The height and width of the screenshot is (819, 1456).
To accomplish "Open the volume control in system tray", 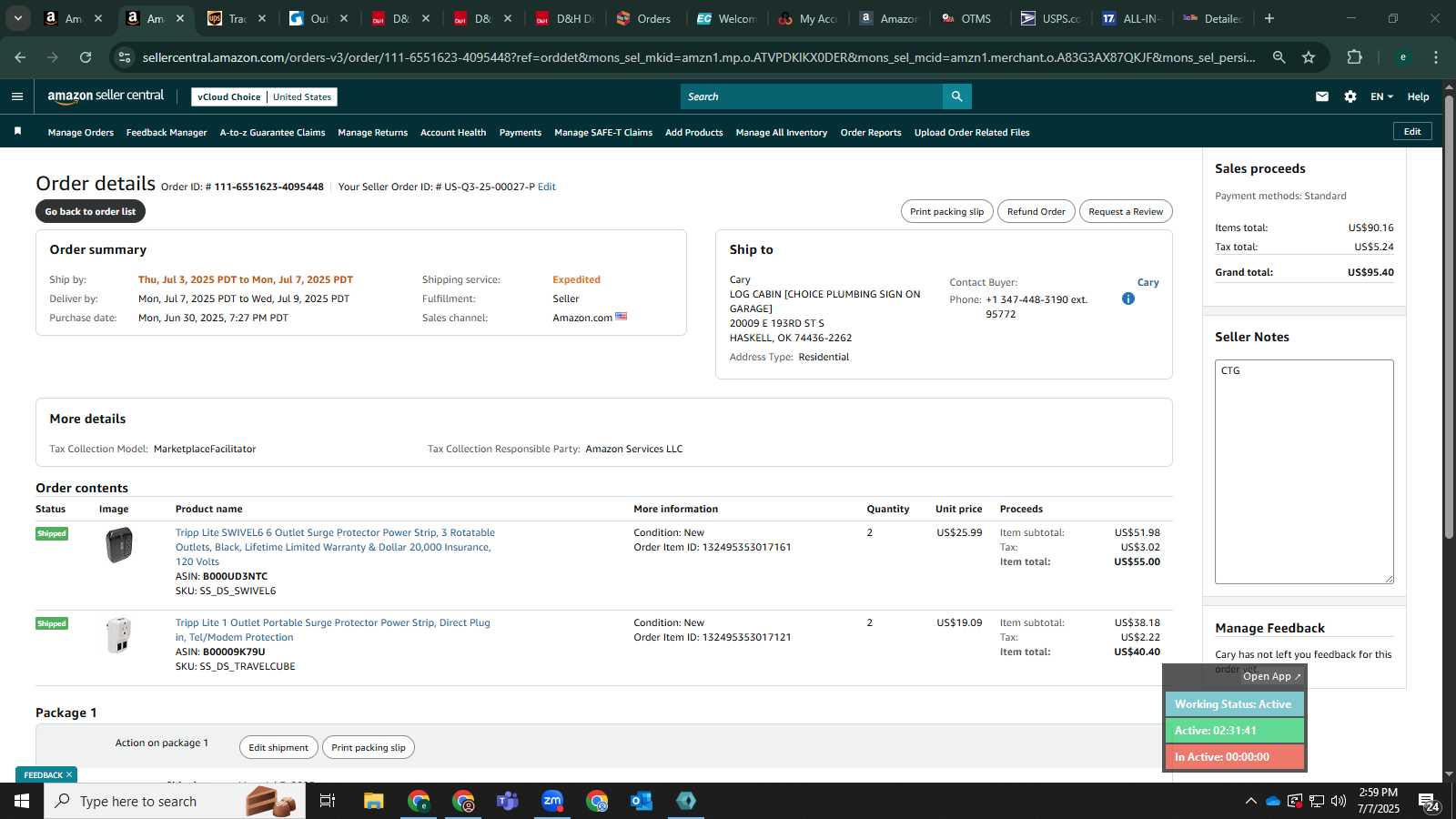I will coord(1338,801).
